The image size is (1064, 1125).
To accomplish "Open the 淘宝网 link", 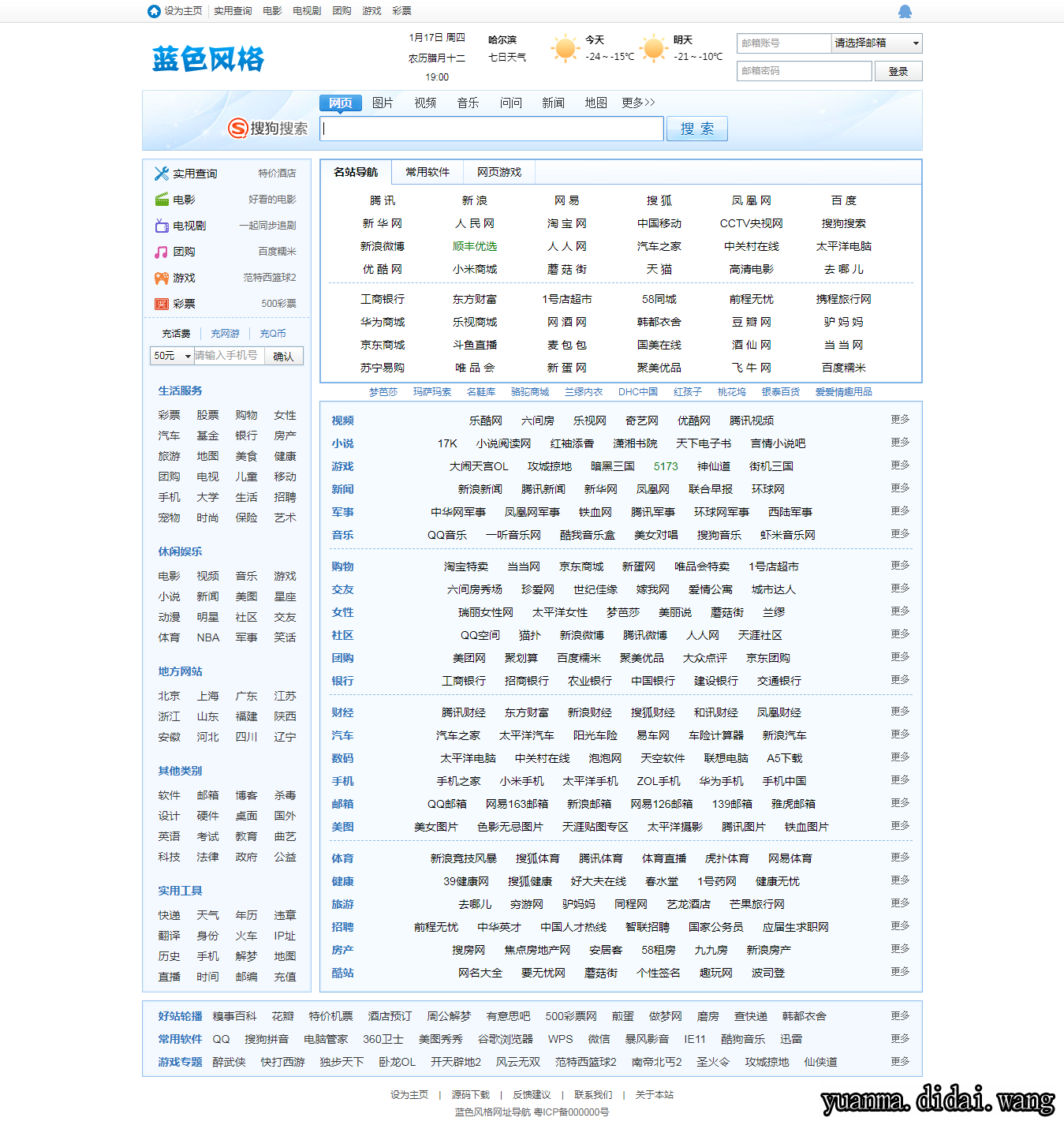I will click(567, 223).
